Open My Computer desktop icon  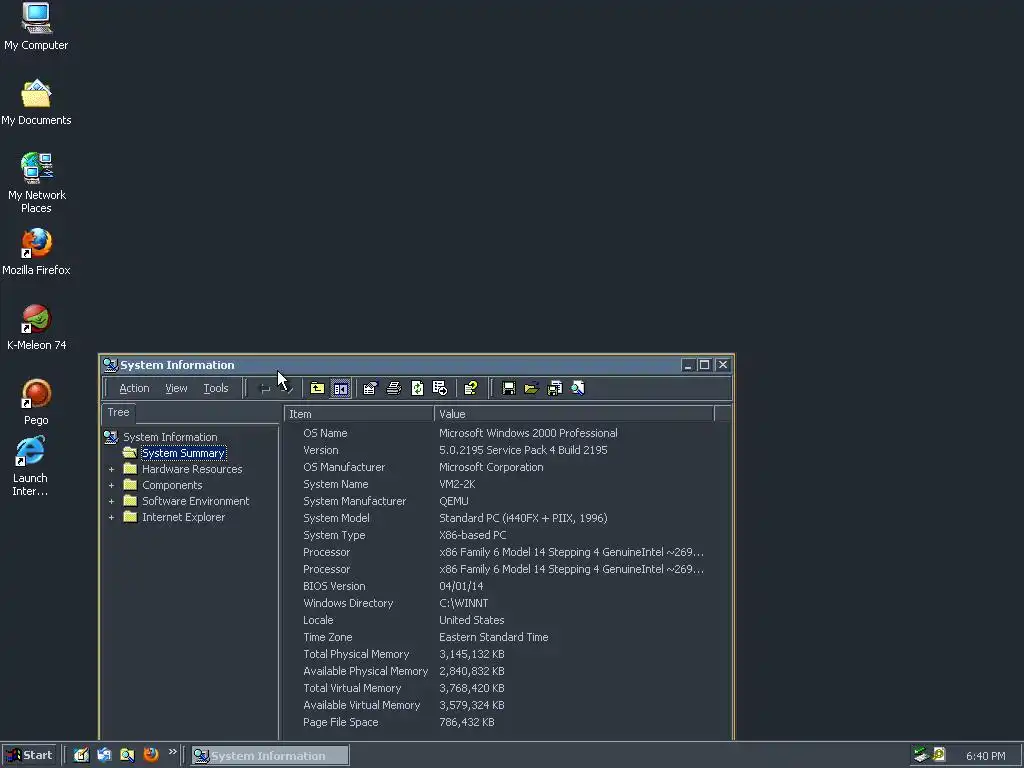pyautogui.click(x=36, y=27)
